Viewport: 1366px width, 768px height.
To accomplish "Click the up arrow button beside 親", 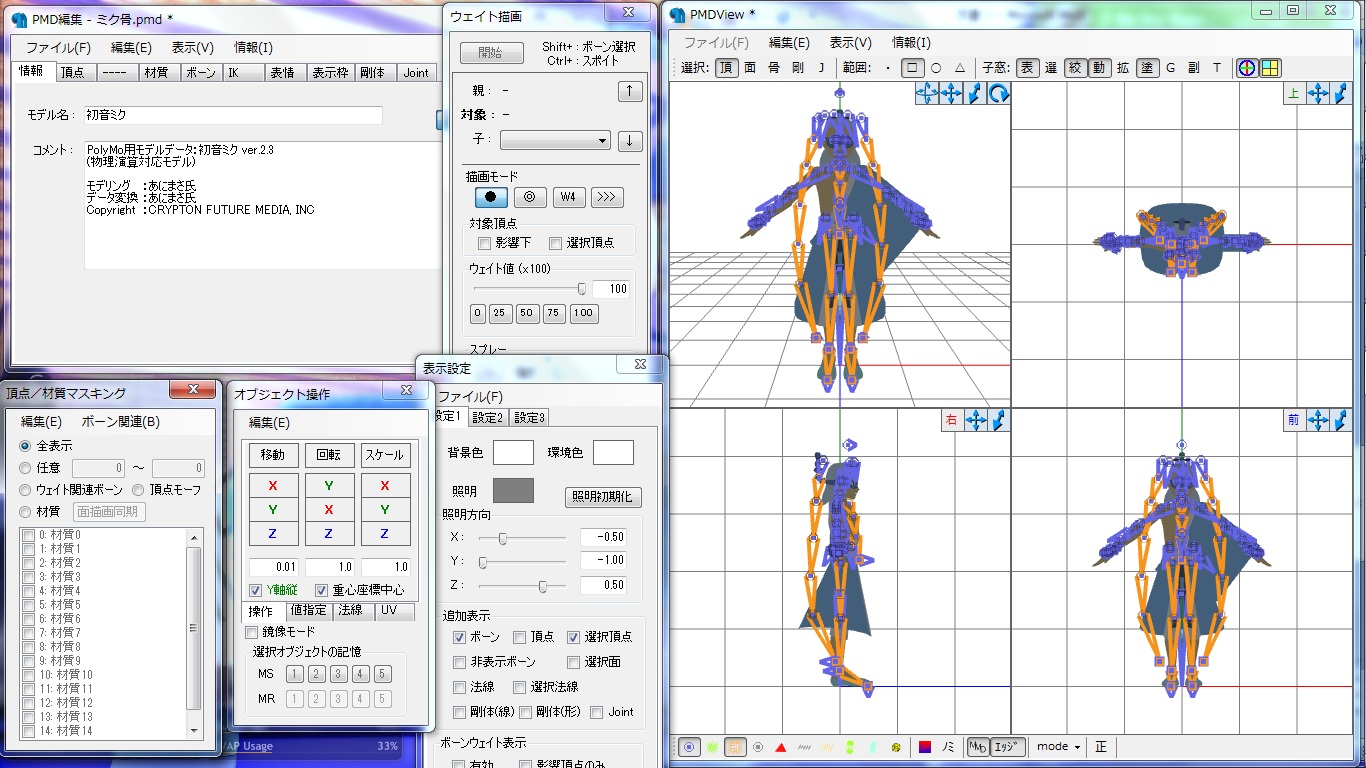I will [629, 91].
